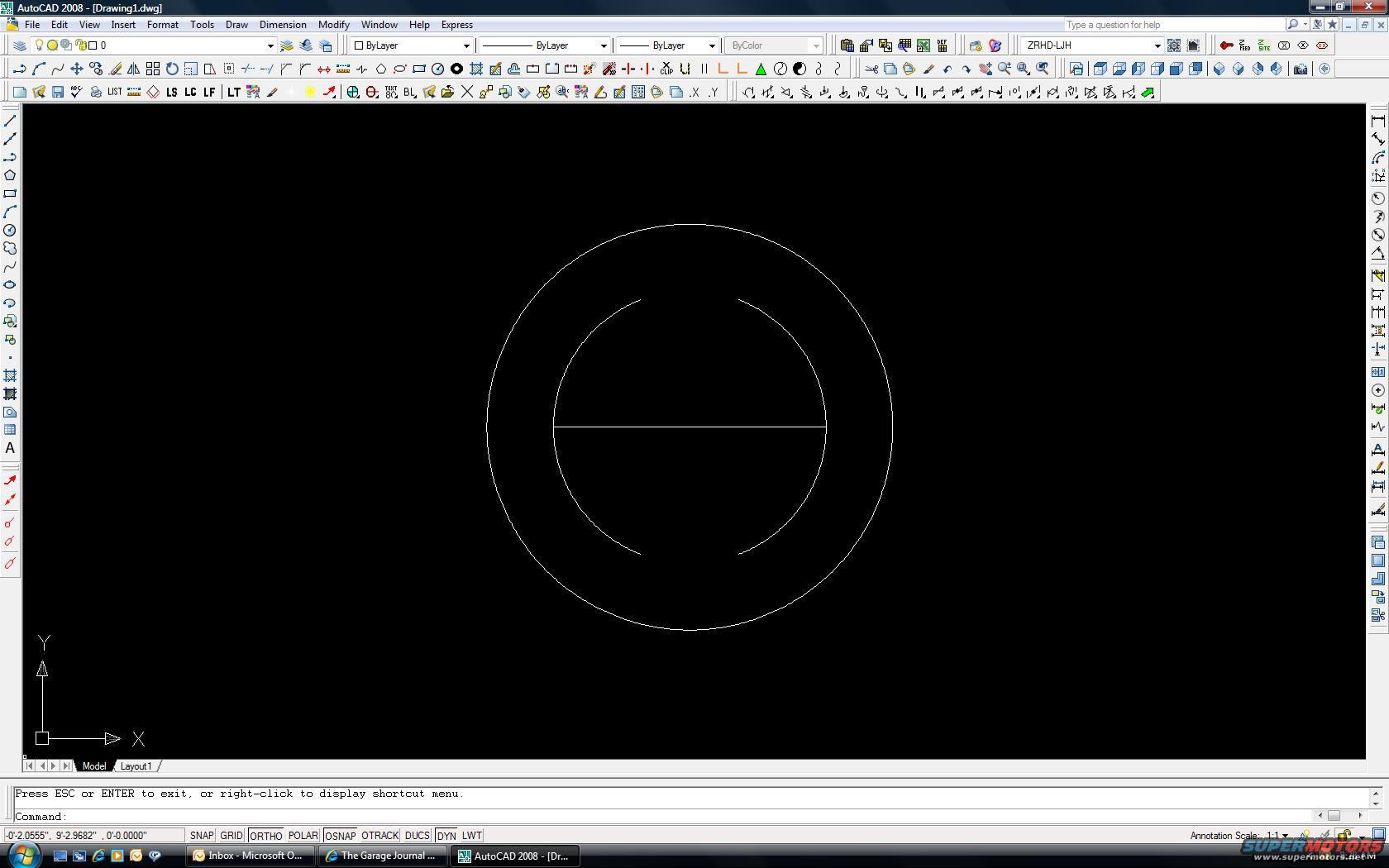Choose the Multiline Text 'A' tool

[x=10, y=448]
